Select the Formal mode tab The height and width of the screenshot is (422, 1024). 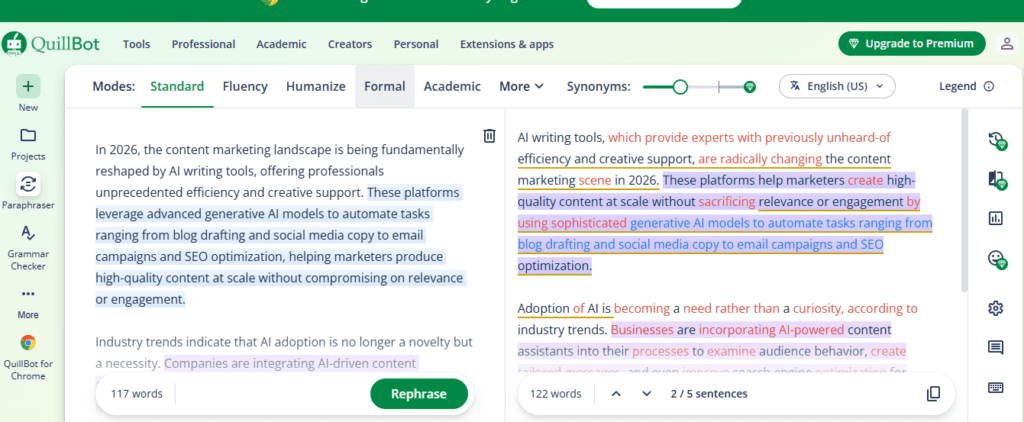click(x=385, y=86)
